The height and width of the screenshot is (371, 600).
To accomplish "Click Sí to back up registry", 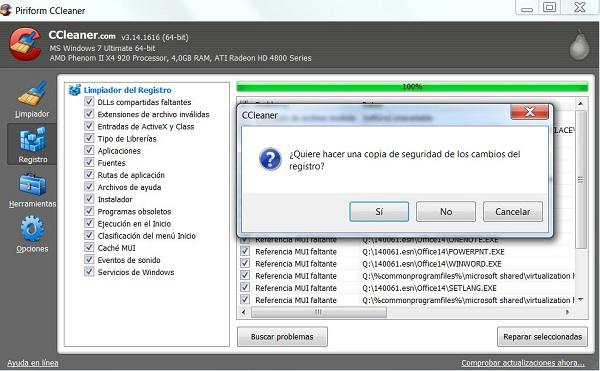I will pos(379,212).
